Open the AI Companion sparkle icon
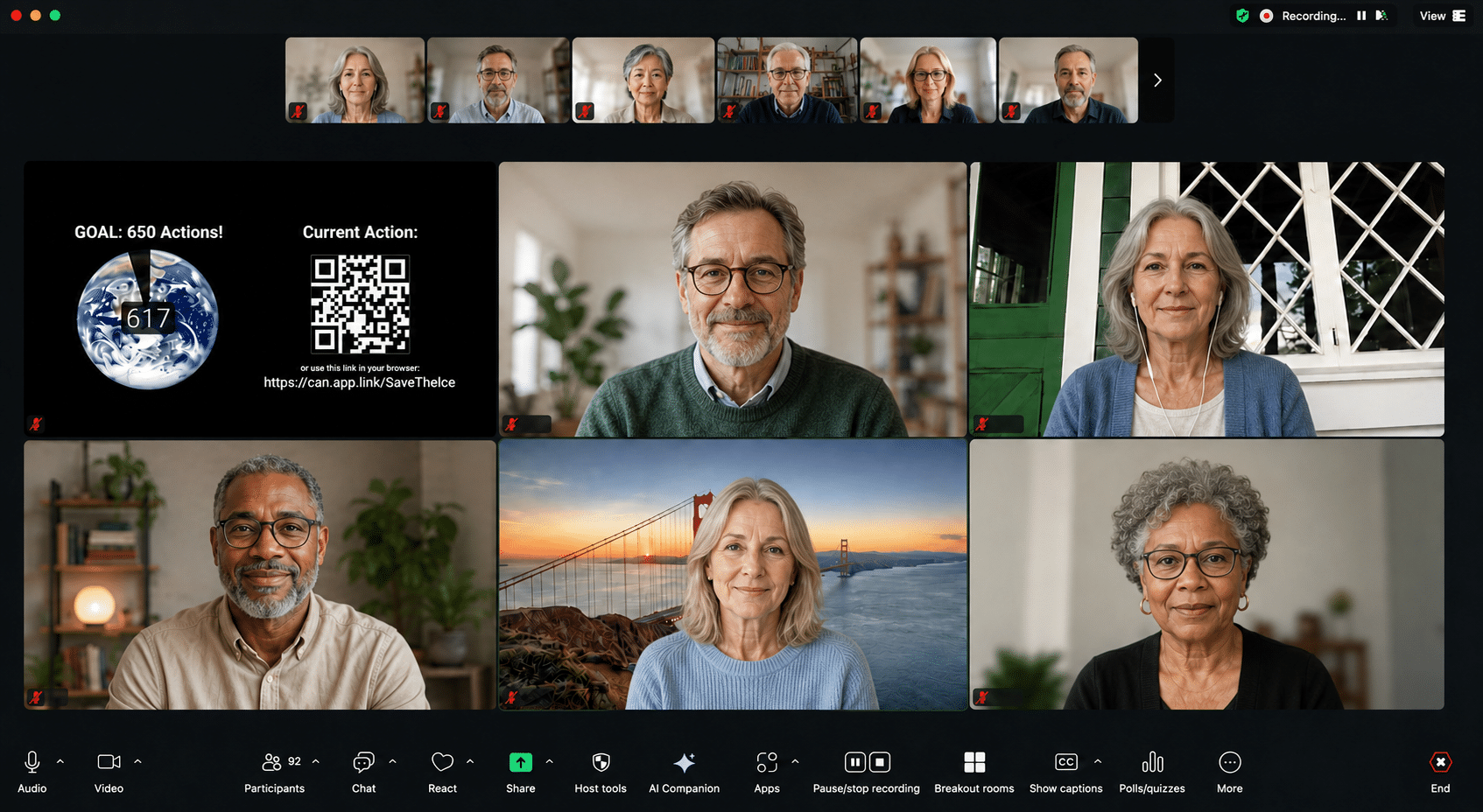This screenshot has width=1483, height=812. (684, 763)
